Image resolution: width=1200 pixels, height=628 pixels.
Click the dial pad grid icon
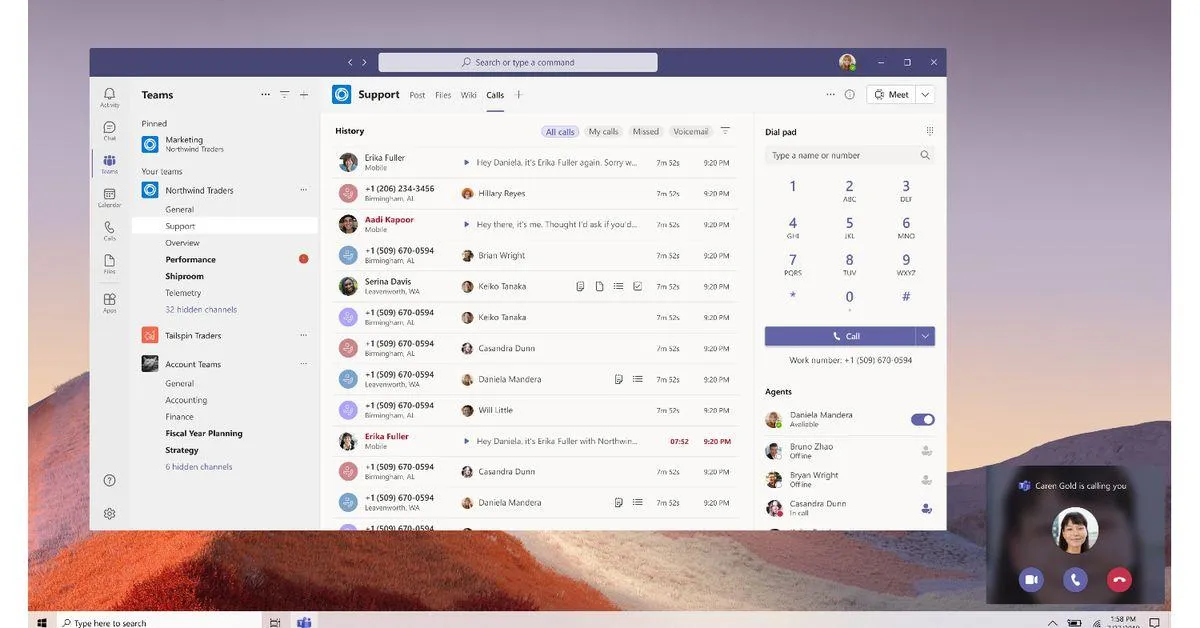coord(929,131)
